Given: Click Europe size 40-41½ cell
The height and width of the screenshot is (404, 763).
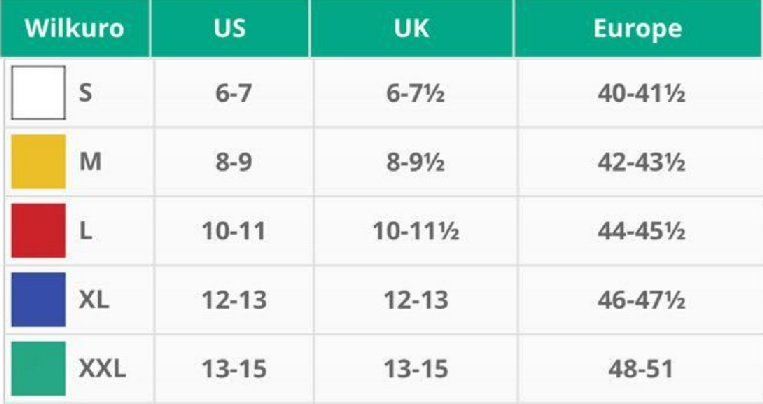Looking at the screenshot, I should (640, 93).
